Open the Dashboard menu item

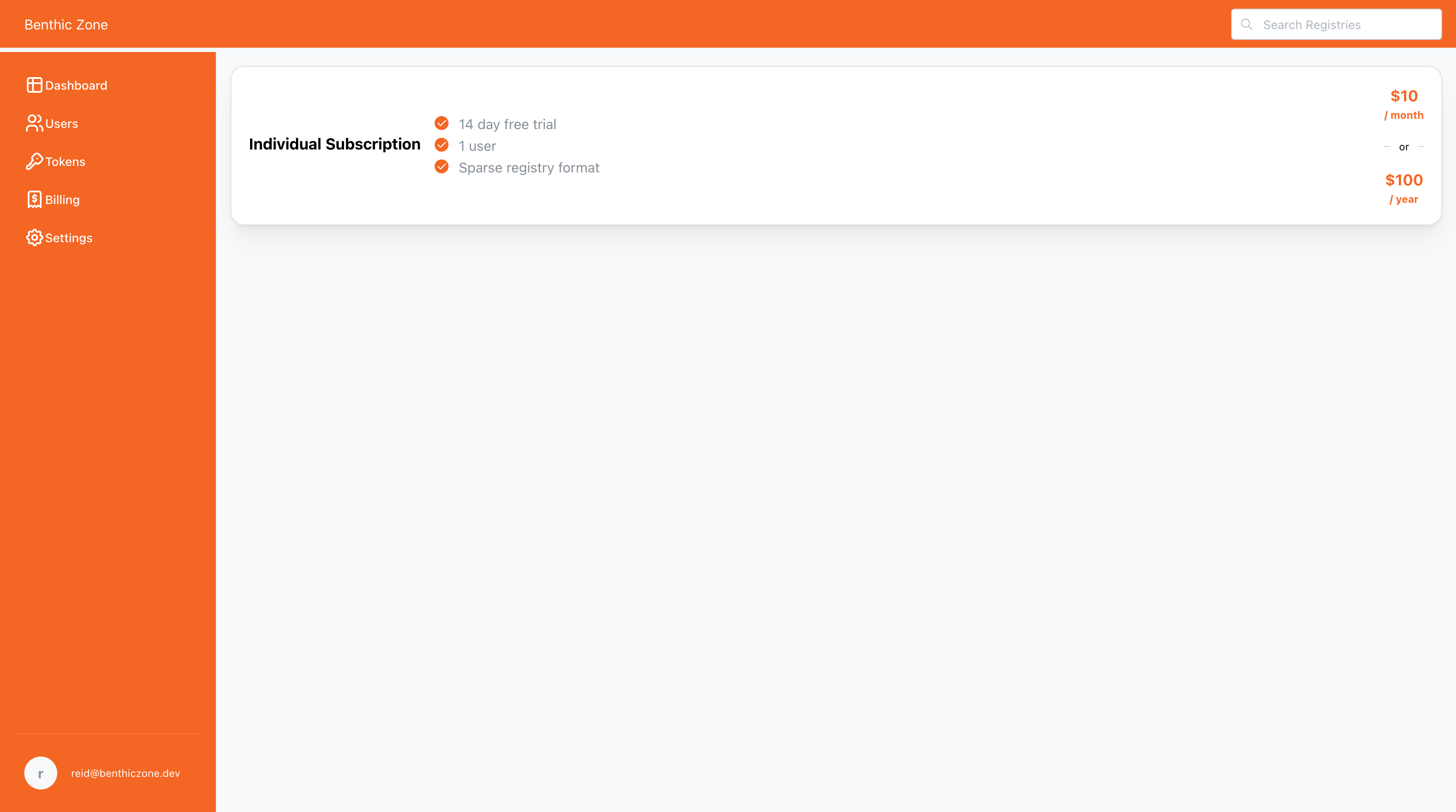coord(76,85)
